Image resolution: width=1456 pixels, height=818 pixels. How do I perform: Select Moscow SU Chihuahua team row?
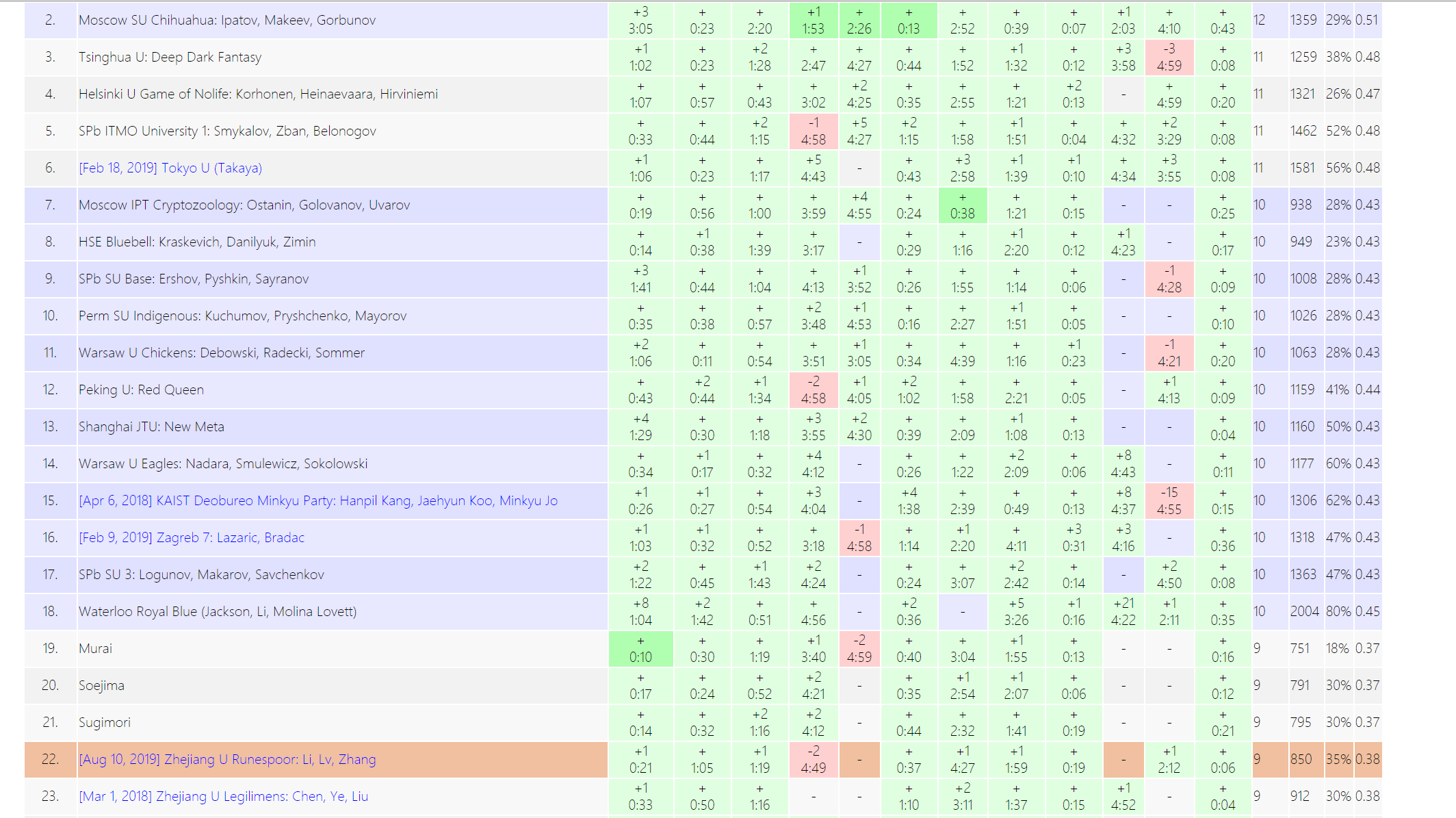[227, 20]
